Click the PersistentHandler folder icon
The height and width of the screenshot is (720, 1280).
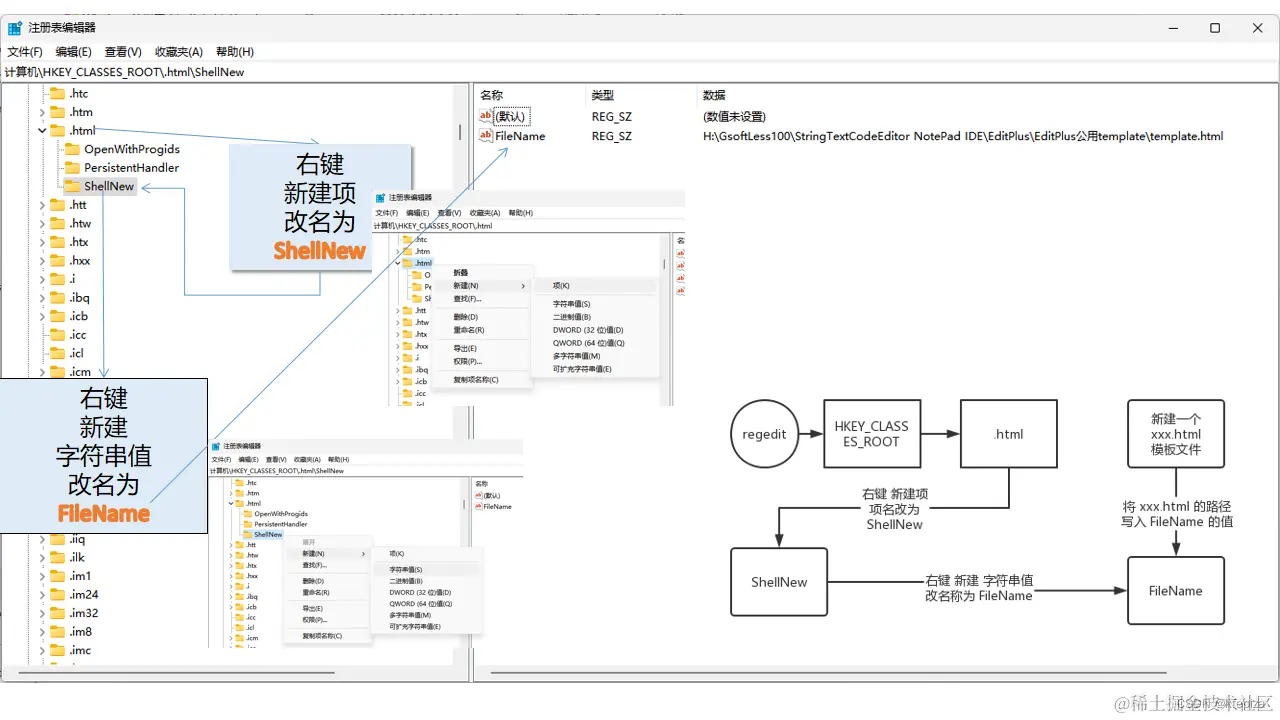pyautogui.click(x=72, y=167)
